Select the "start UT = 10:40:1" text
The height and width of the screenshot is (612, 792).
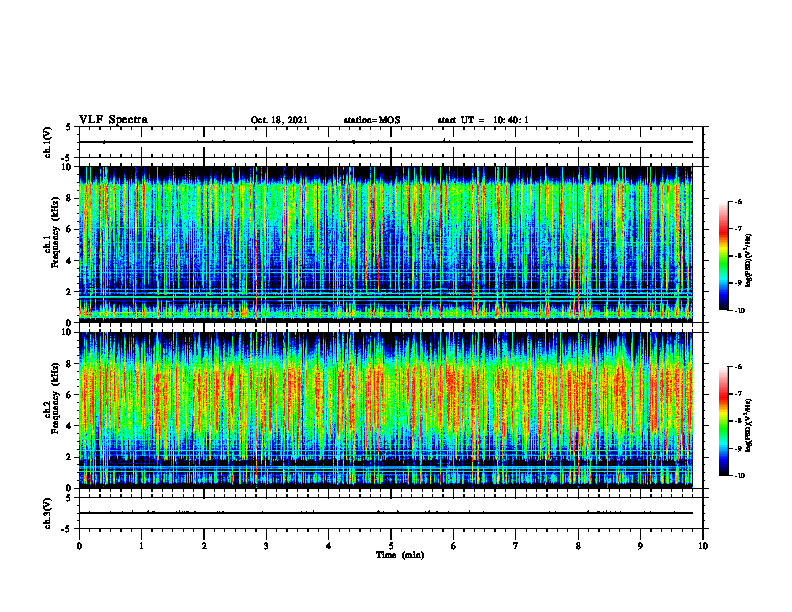pyautogui.click(x=483, y=120)
